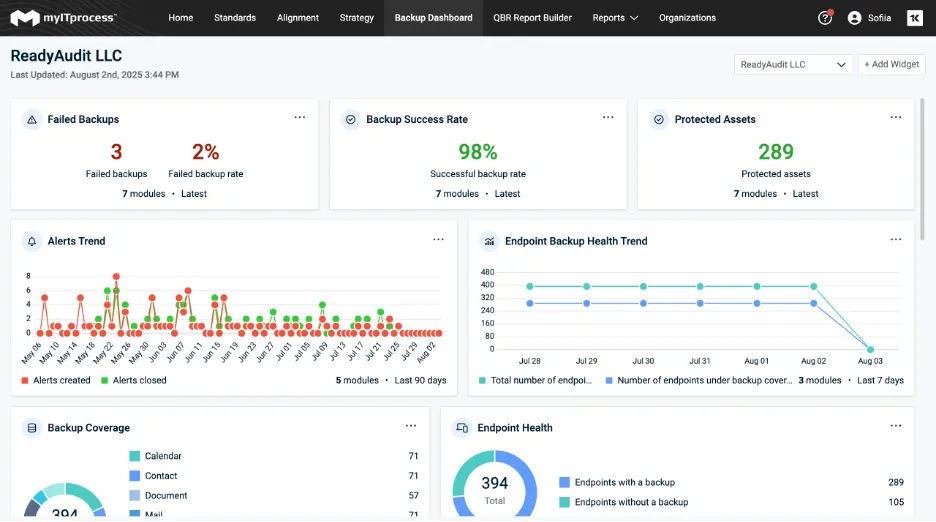Expand the Reports menu
This screenshot has height=522, width=936.
tap(615, 18)
